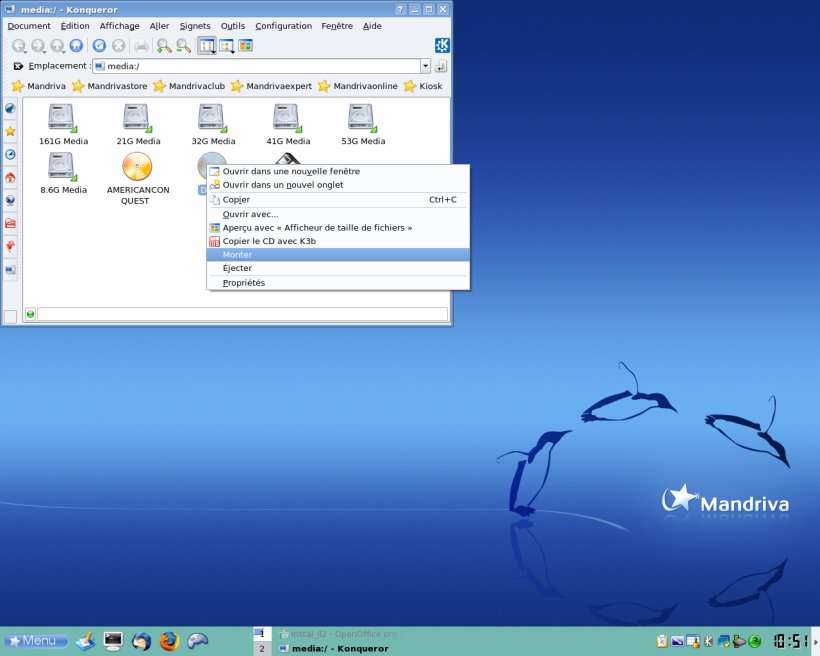The width and height of the screenshot is (820, 656).
Task: Click the bookmarks star sidebar tab
Action: pos(10,131)
